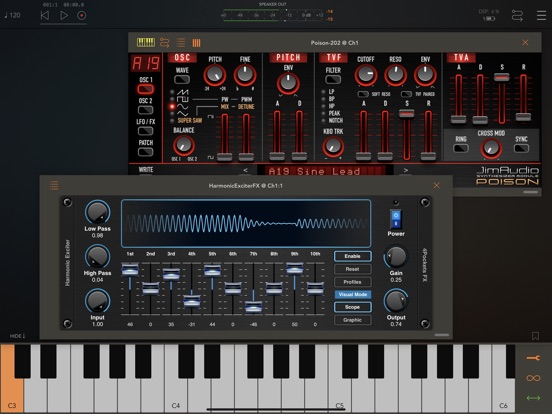The width and height of the screenshot is (552, 414).
Task: Click the KBD TRK knob
Action: (x=333, y=146)
